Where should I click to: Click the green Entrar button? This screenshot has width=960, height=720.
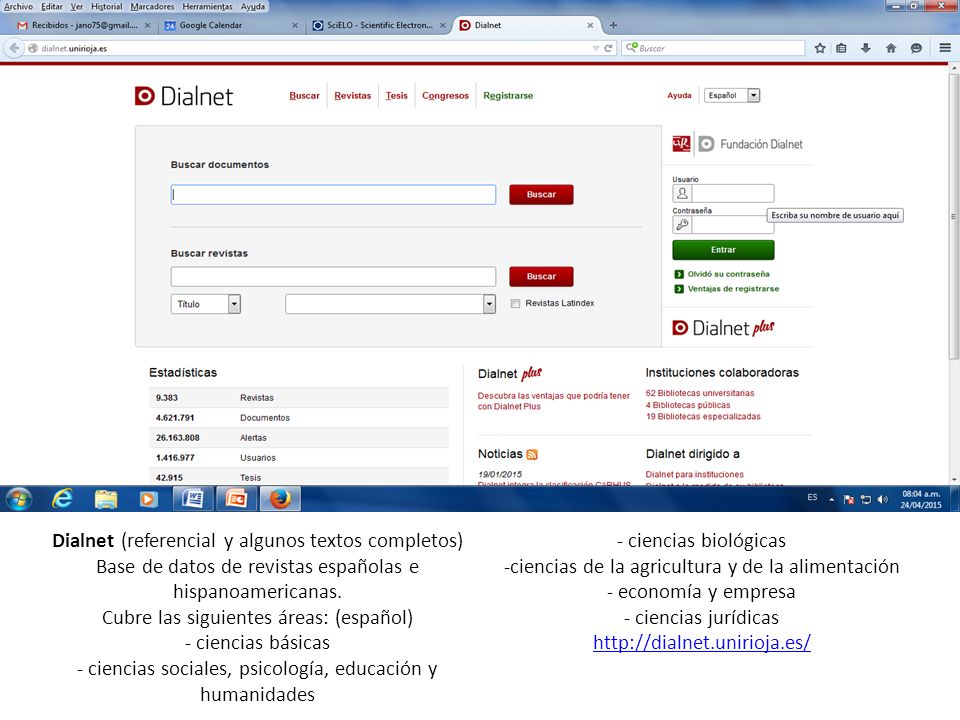[723, 250]
